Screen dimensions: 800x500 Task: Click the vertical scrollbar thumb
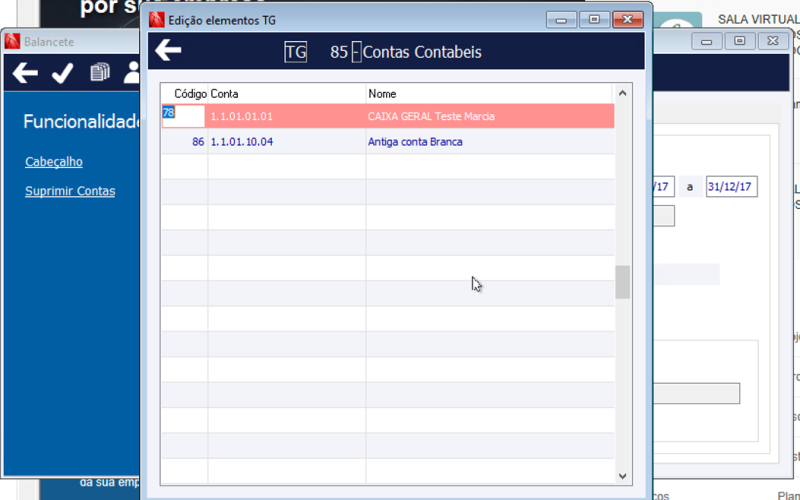pos(622,282)
